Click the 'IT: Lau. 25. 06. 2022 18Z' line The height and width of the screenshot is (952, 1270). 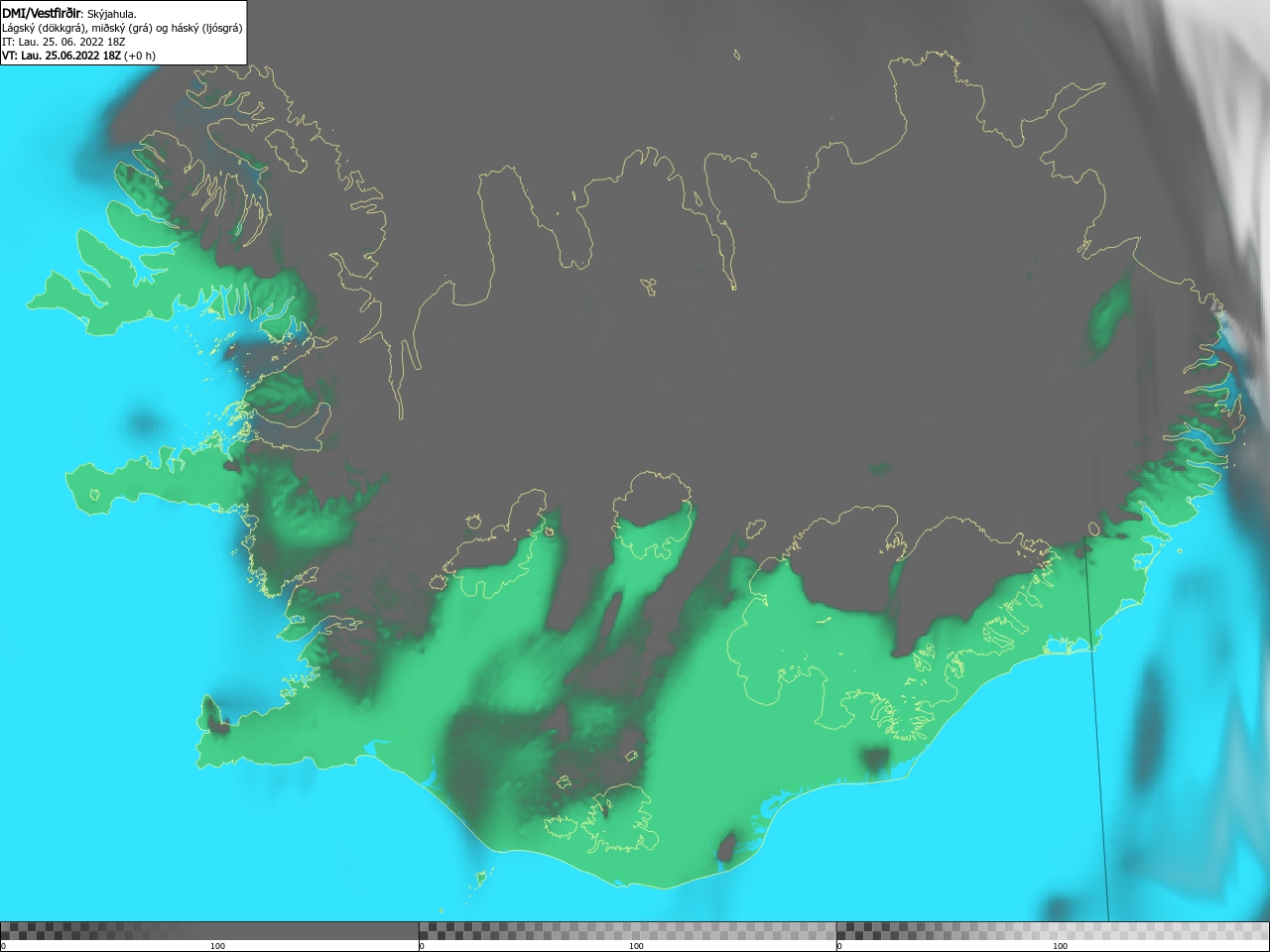pyautogui.click(x=63, y=42)
